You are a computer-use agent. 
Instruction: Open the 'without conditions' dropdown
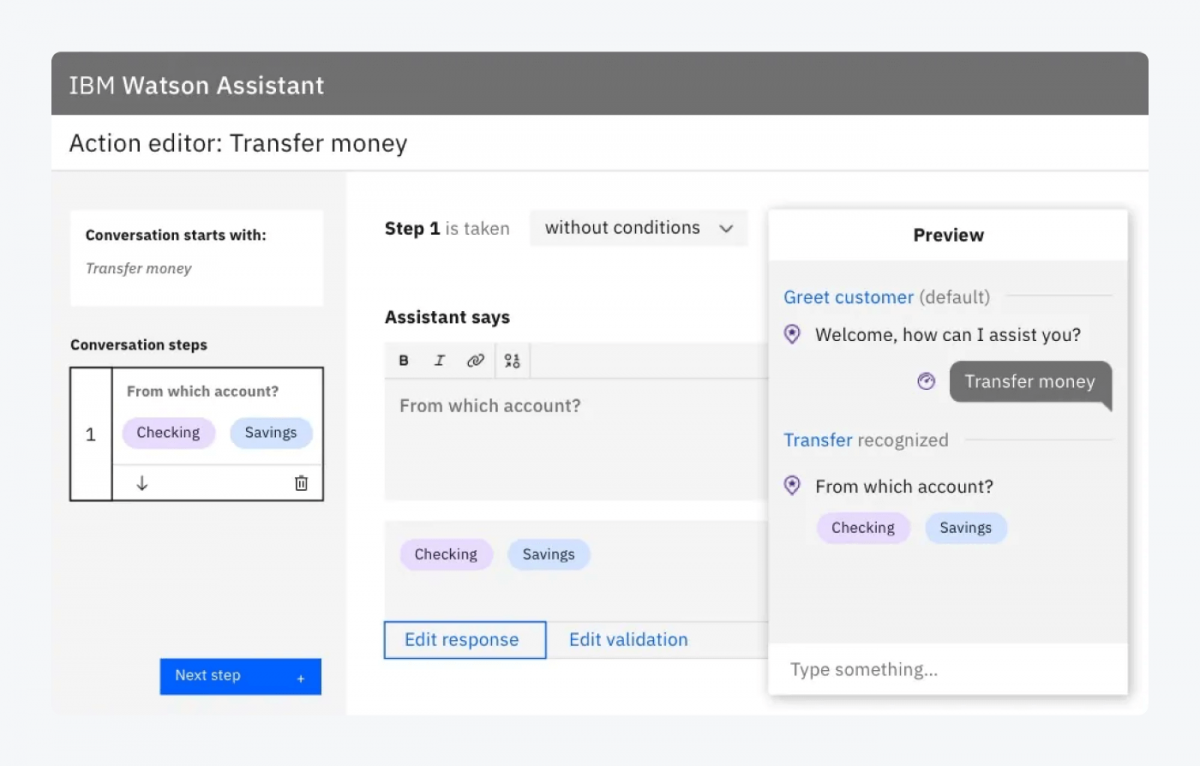(638, 228)
